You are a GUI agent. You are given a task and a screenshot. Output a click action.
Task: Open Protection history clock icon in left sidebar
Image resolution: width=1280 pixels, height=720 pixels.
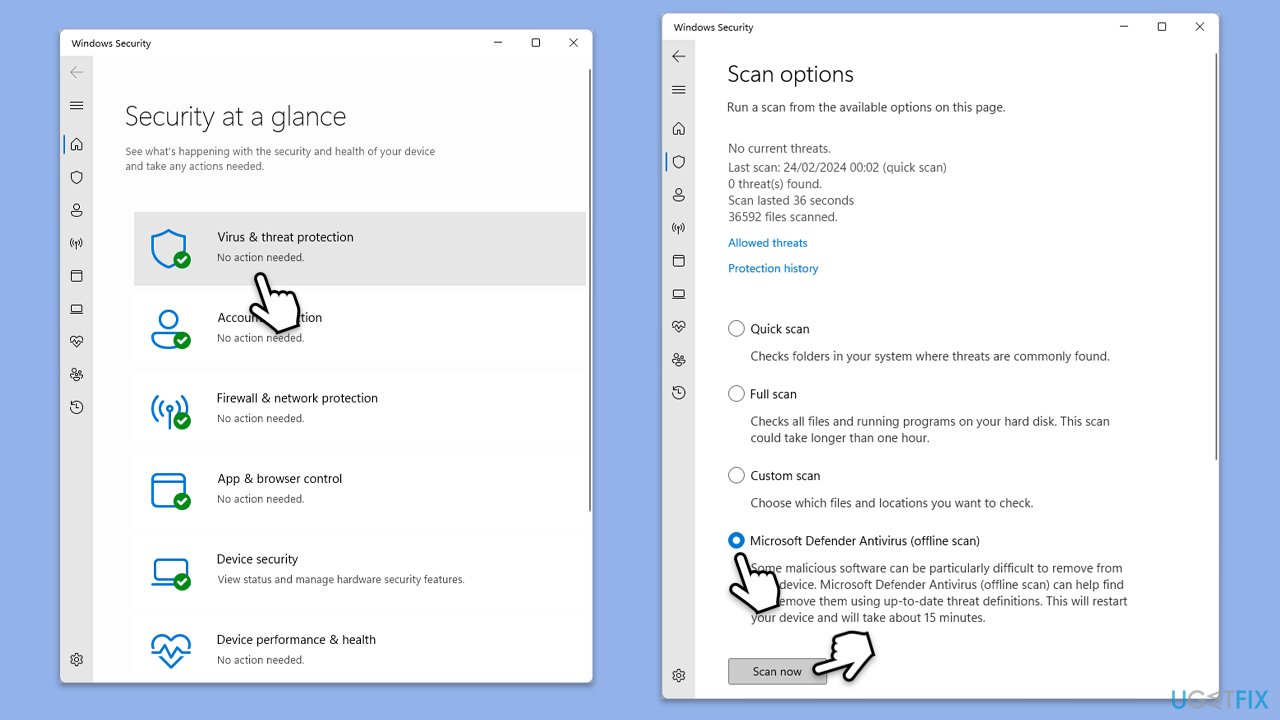click(x=77, y=407)
